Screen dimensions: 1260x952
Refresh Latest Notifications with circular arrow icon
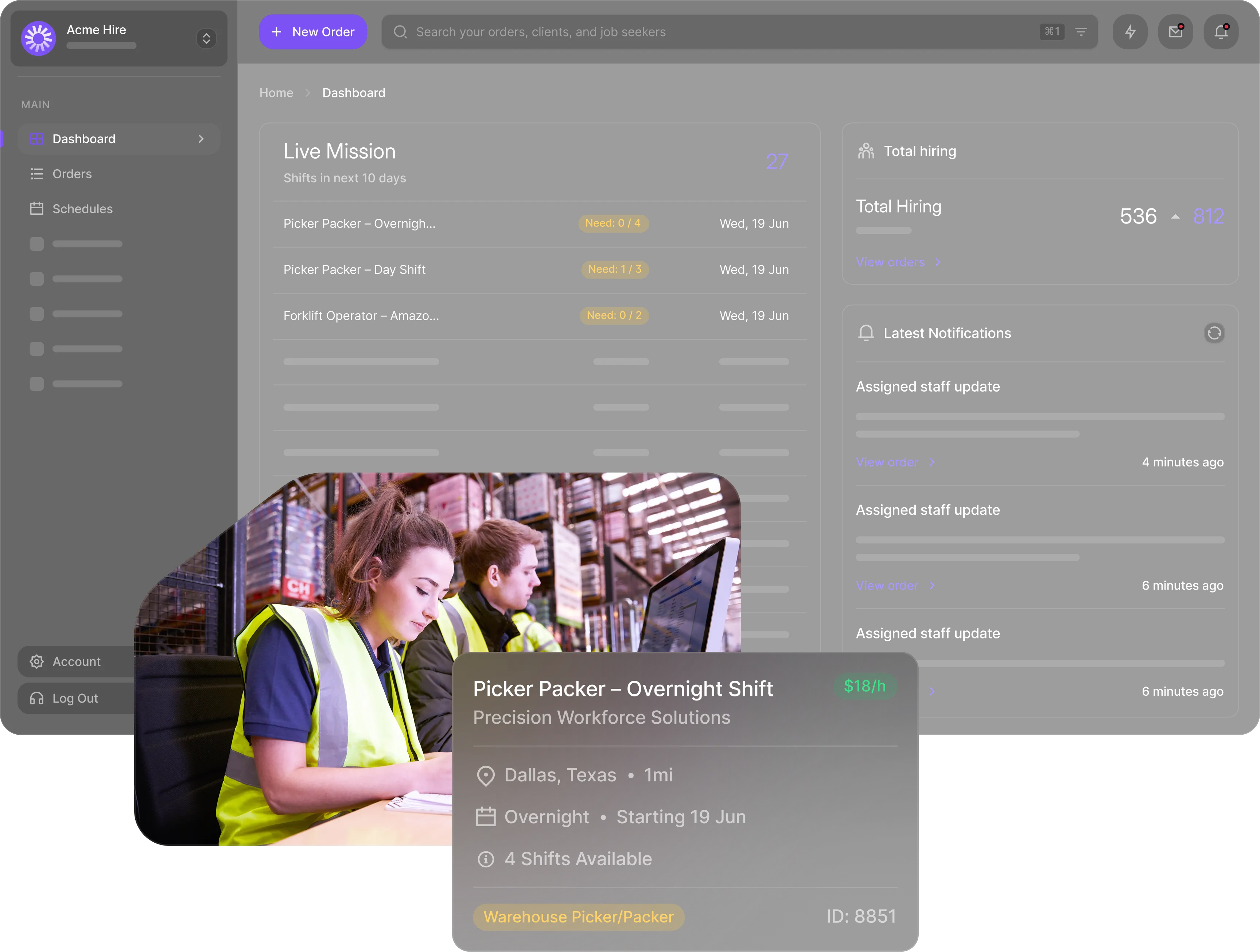[1214, 333]
